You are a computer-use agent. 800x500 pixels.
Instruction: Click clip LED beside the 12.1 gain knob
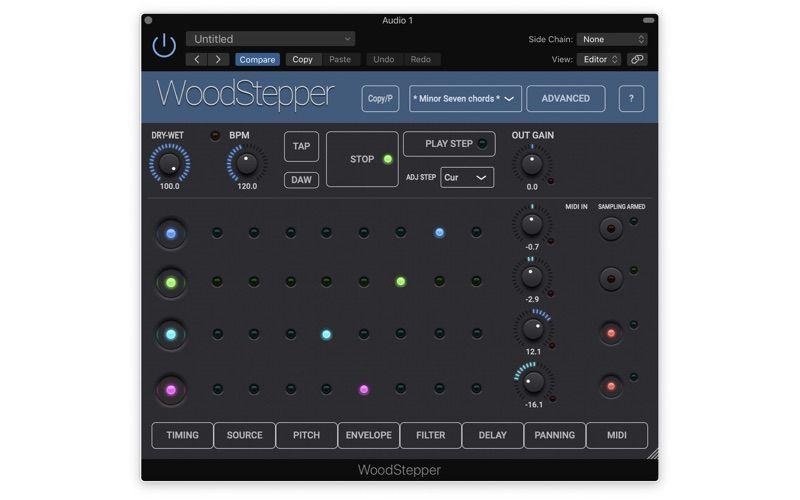pyautogui.click(x=552, y=345)
